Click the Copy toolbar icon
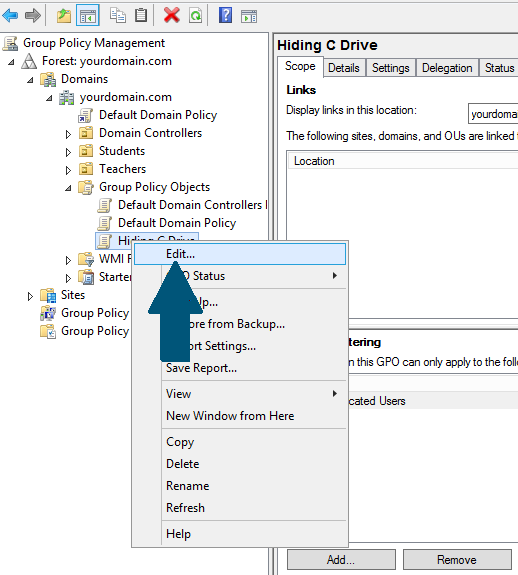Image resolution: width=518 pixels, height=575 pixels. [118, 15]
